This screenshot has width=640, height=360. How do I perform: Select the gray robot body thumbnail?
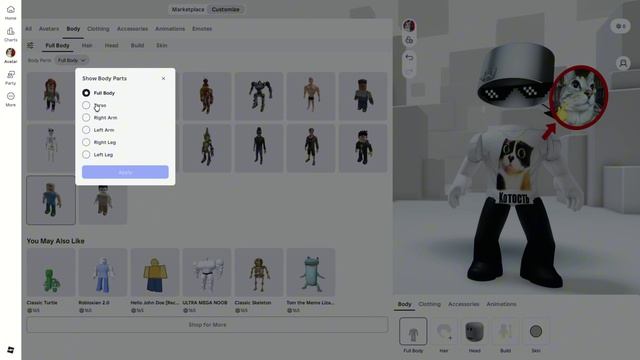259,96
